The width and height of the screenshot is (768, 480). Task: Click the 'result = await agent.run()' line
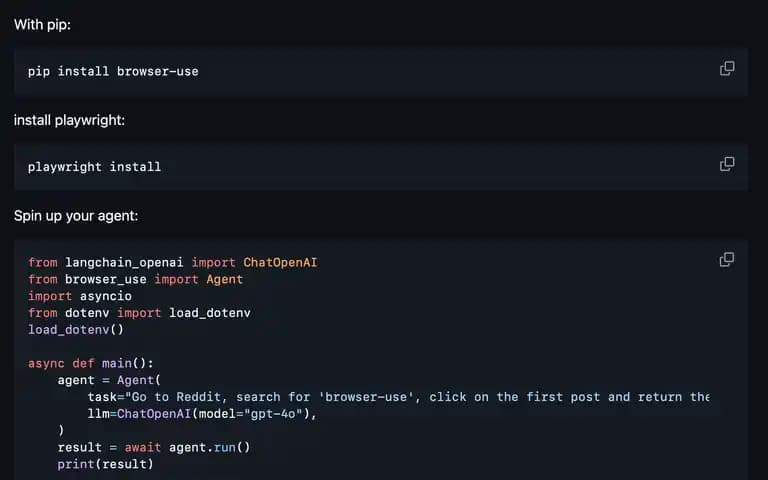[154, 447]
